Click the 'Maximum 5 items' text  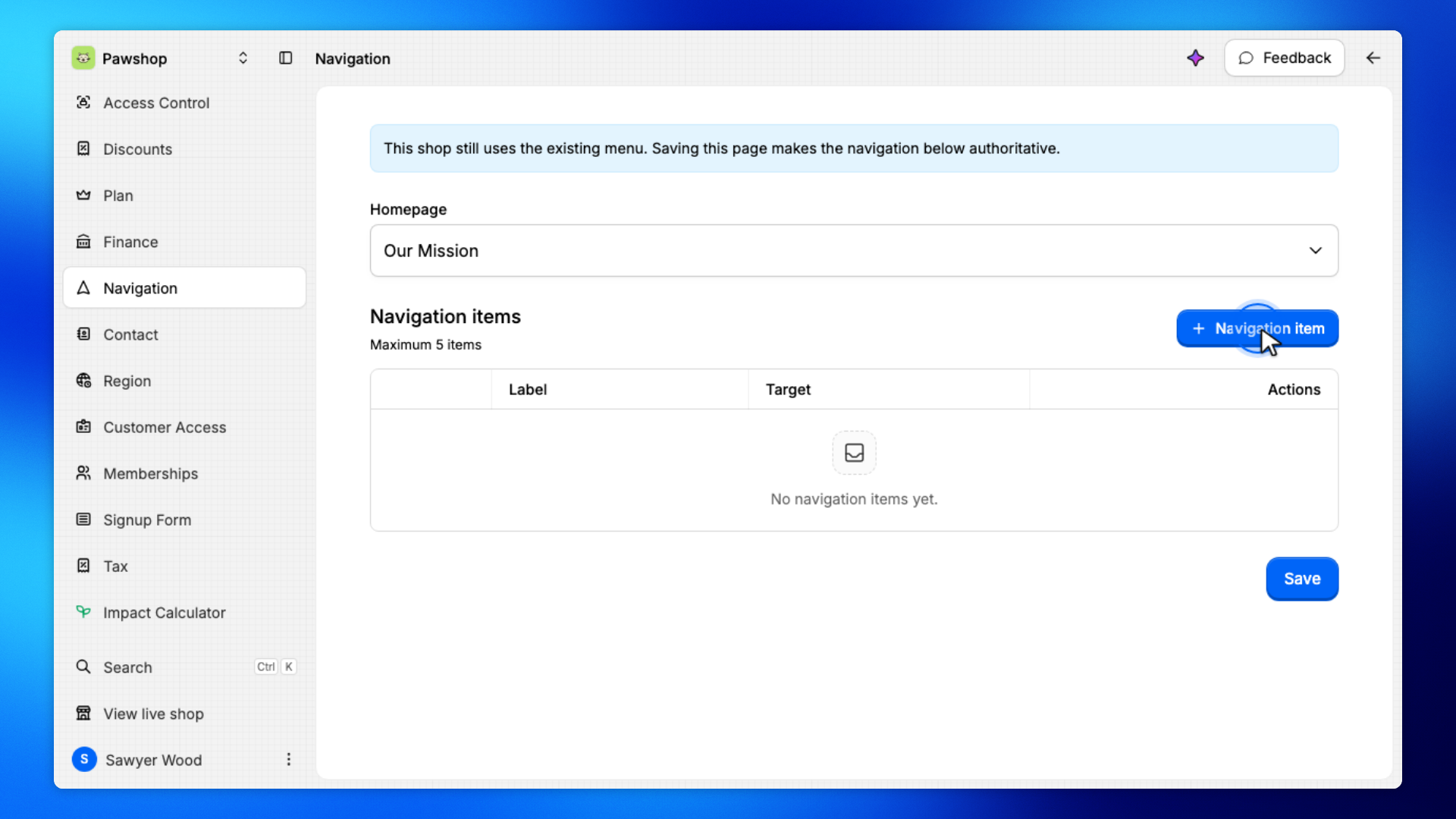425,344
